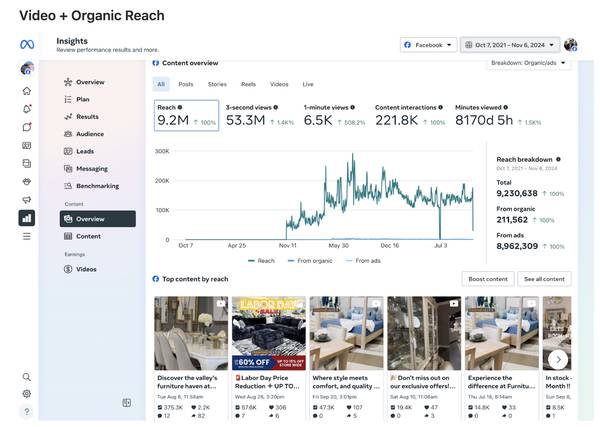Select the highlighted Content Overview item
The height and width of the screenshot is (427, 600).
pyautogui.click(x=98, y=219)
